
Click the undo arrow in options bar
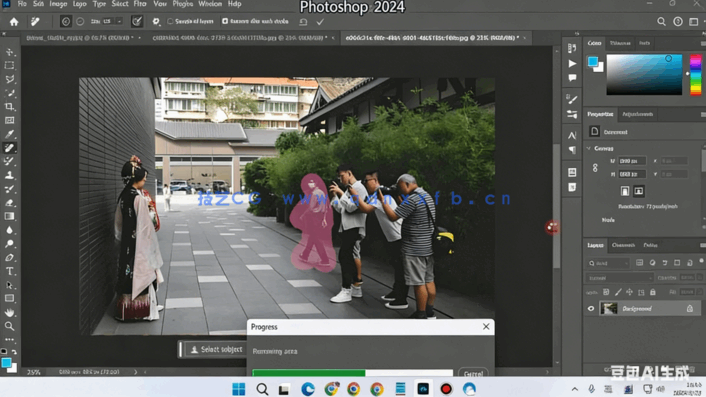[303, 22]
